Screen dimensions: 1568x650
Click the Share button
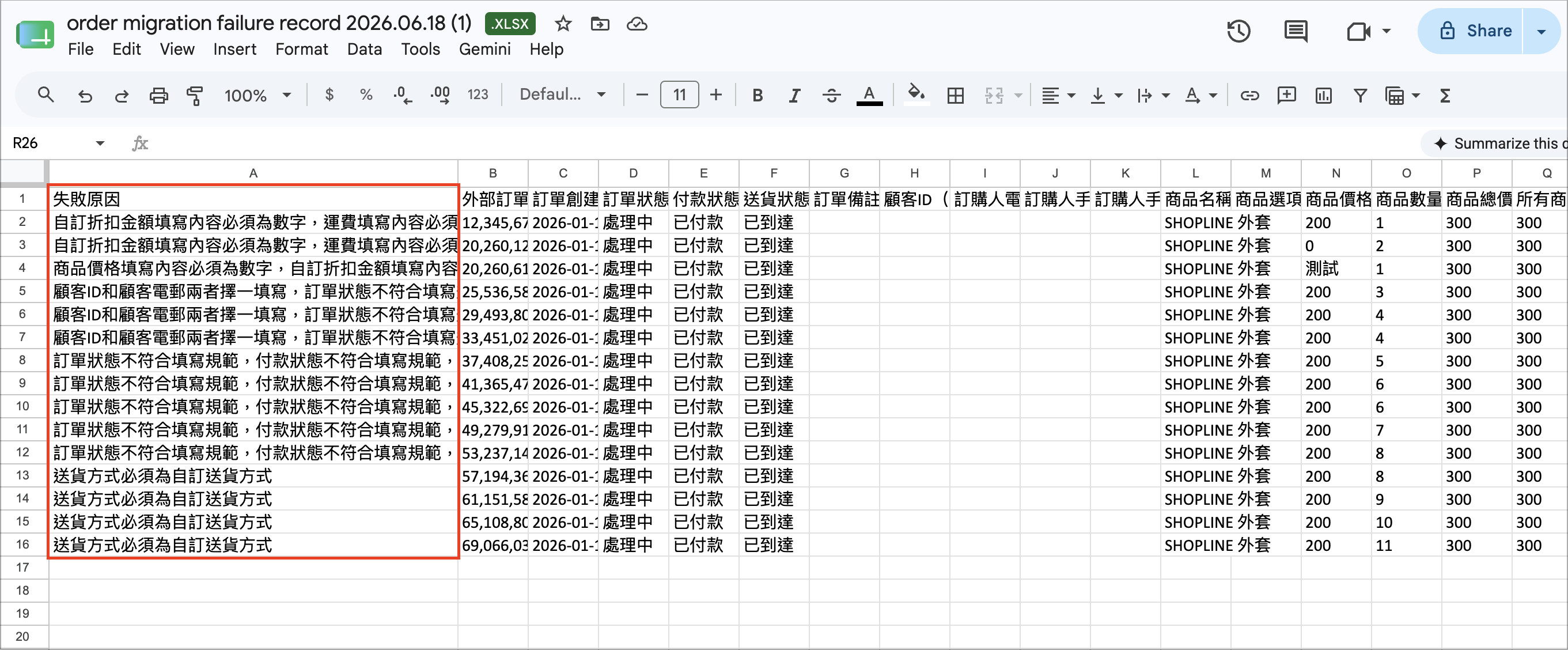[1471, 31]
